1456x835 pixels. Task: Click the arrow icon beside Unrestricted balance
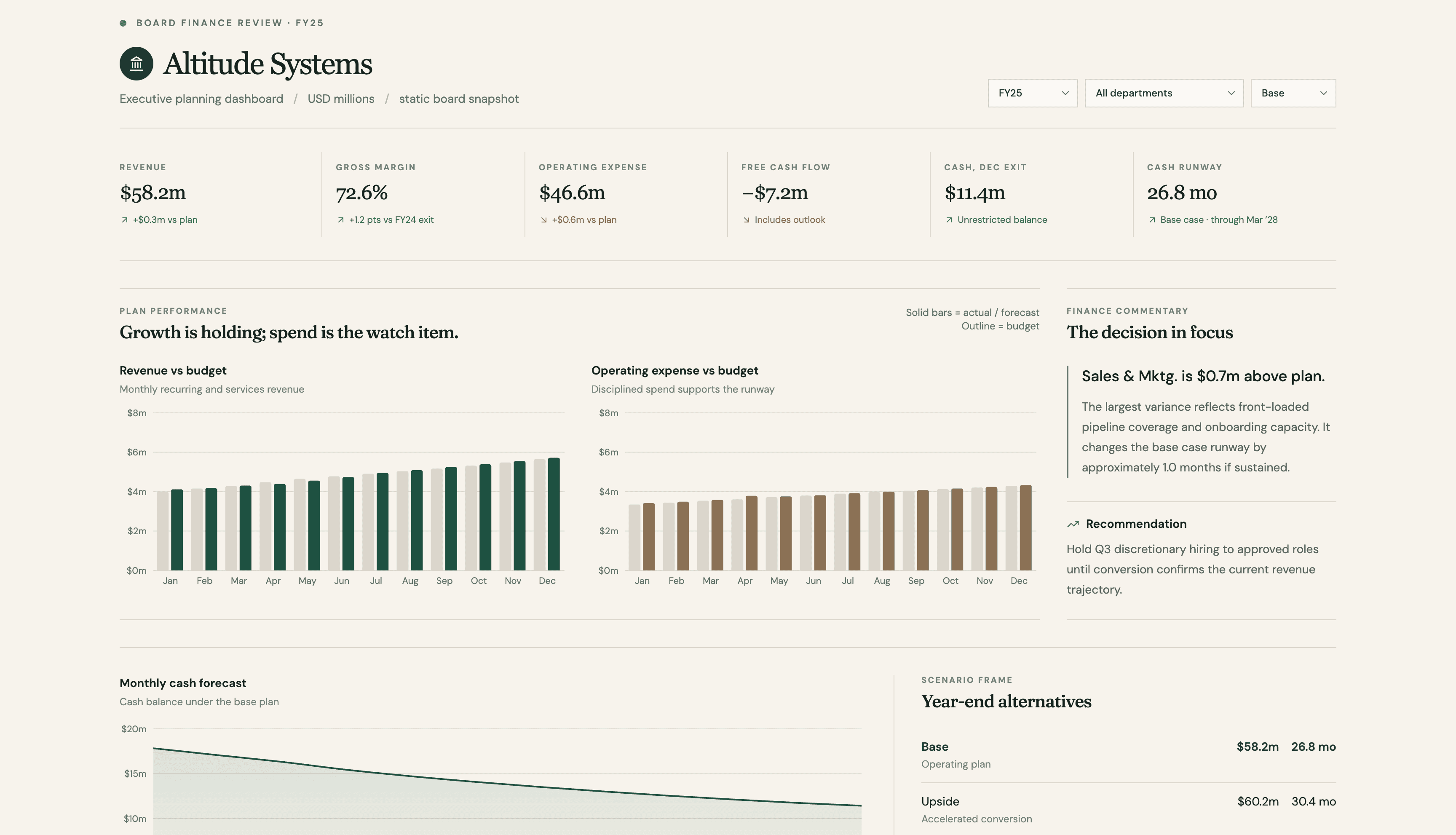coord(949,219)
